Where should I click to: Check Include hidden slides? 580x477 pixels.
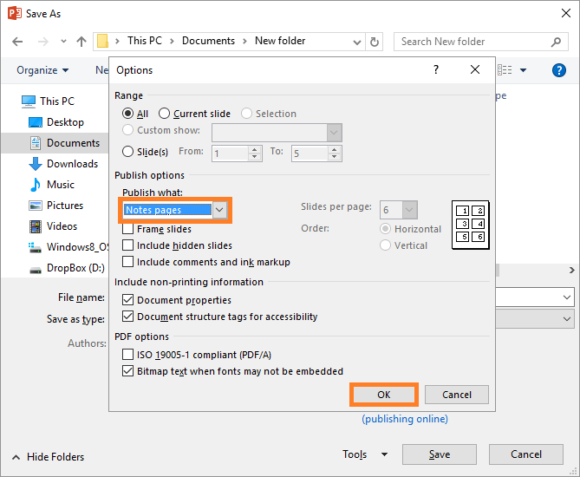(x=128, y=245)
